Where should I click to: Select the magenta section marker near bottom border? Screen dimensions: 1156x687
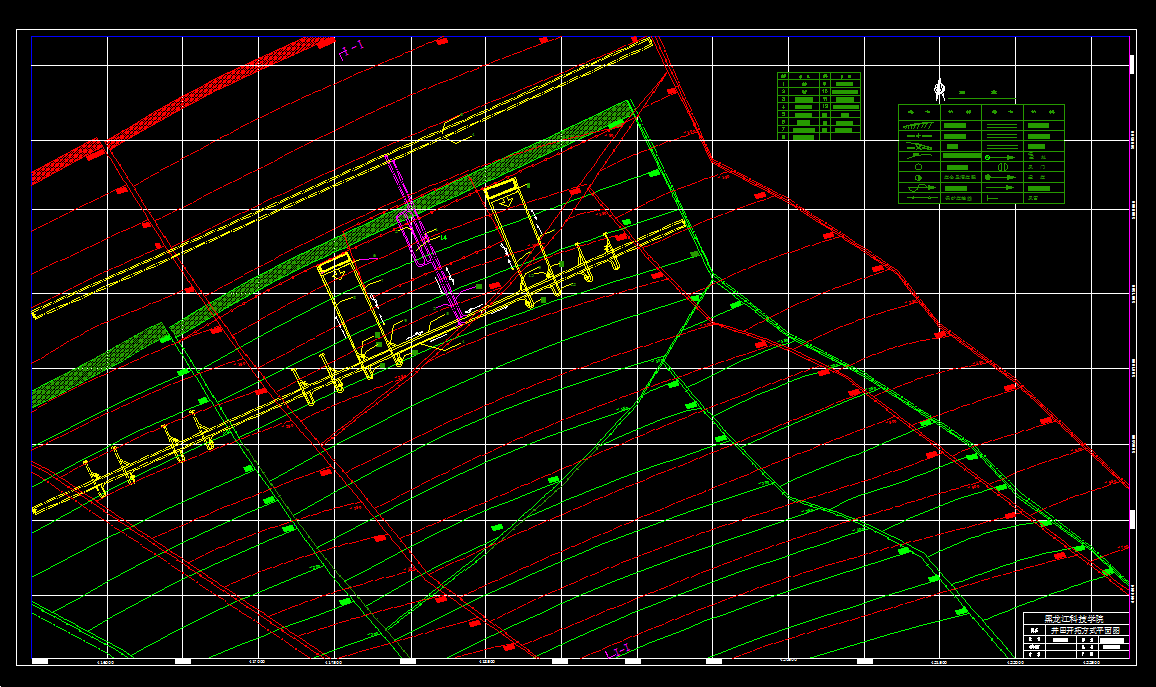pos(618,650)
